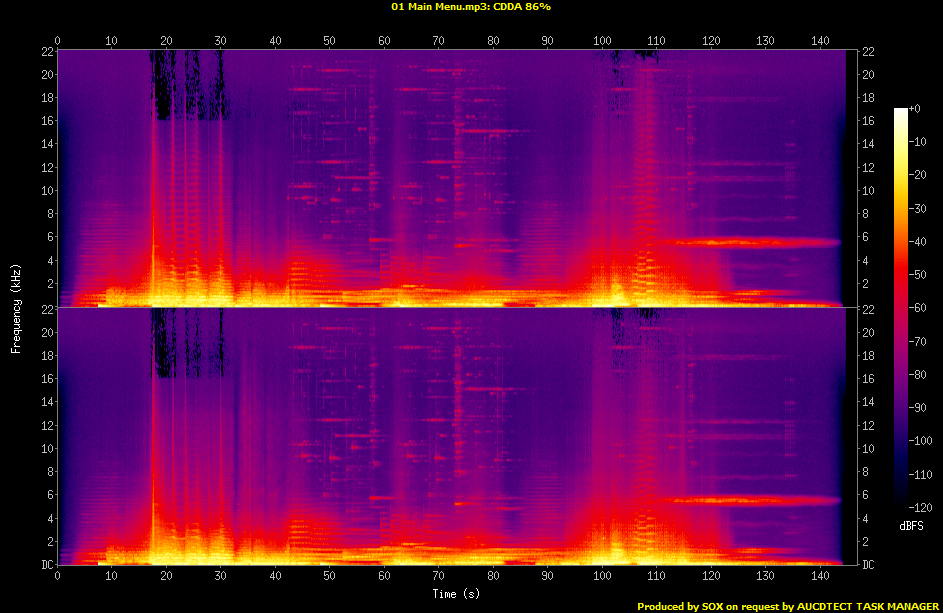The image size is (943, 613).
Task: Click the 01 Main Menu.mp3 title
Action: coord(431,8)
